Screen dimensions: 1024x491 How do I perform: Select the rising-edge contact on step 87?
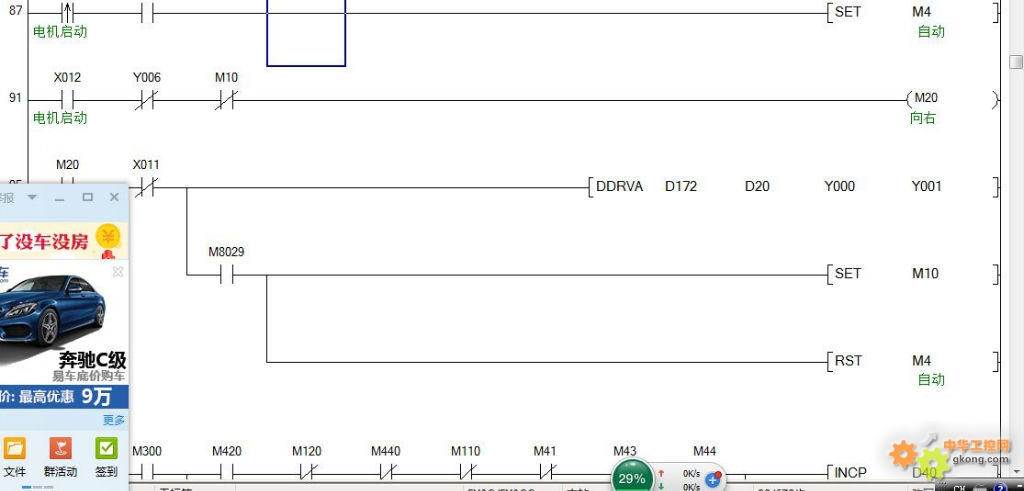coord(68,12)
